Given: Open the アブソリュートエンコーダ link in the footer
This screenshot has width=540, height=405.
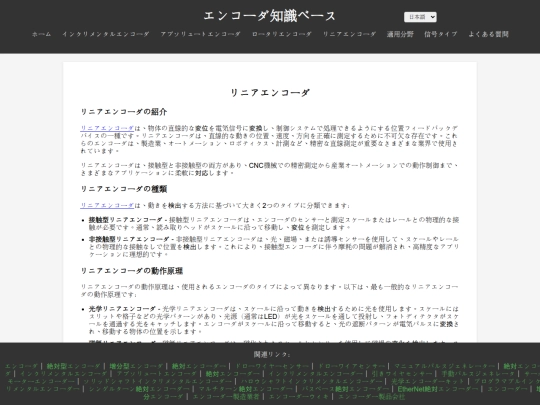Looking at the screenshot, I should click(x=157, y=374).
